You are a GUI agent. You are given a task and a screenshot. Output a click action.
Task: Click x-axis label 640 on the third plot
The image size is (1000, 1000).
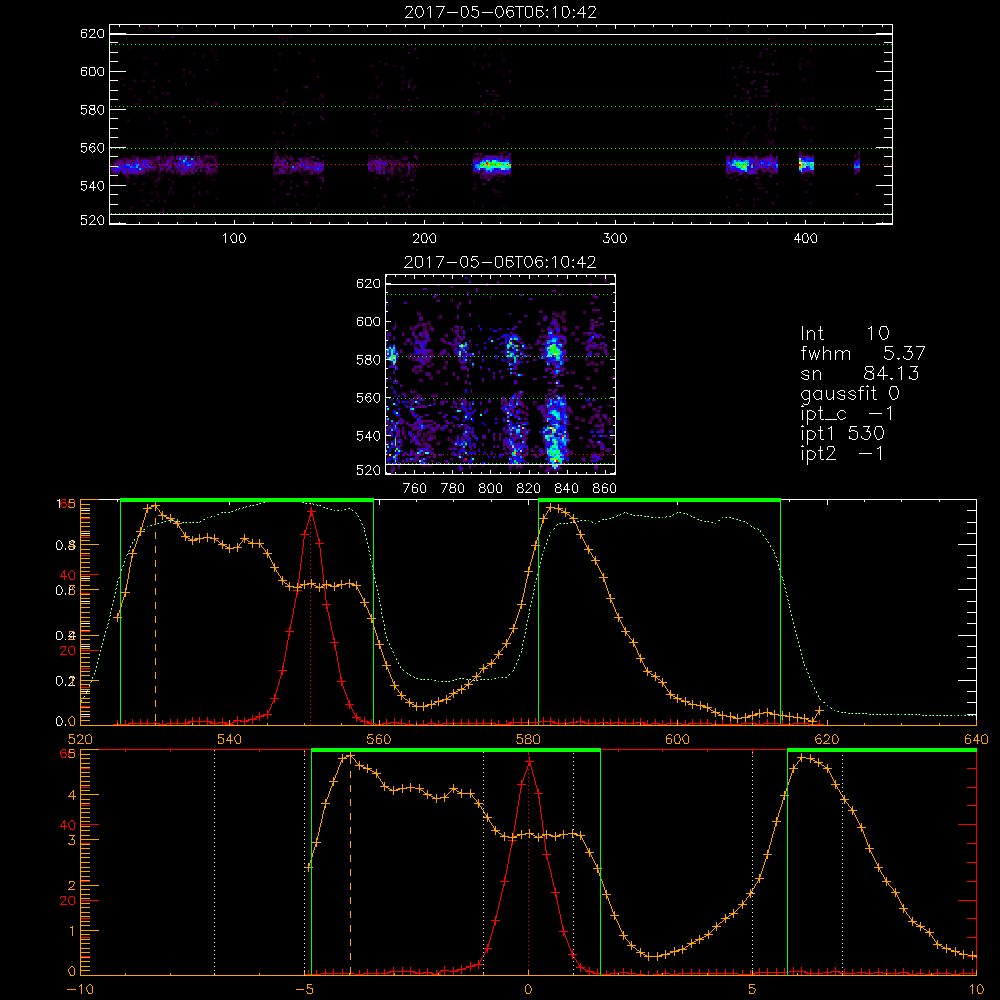pyautogui.click(x=976, y=739)
